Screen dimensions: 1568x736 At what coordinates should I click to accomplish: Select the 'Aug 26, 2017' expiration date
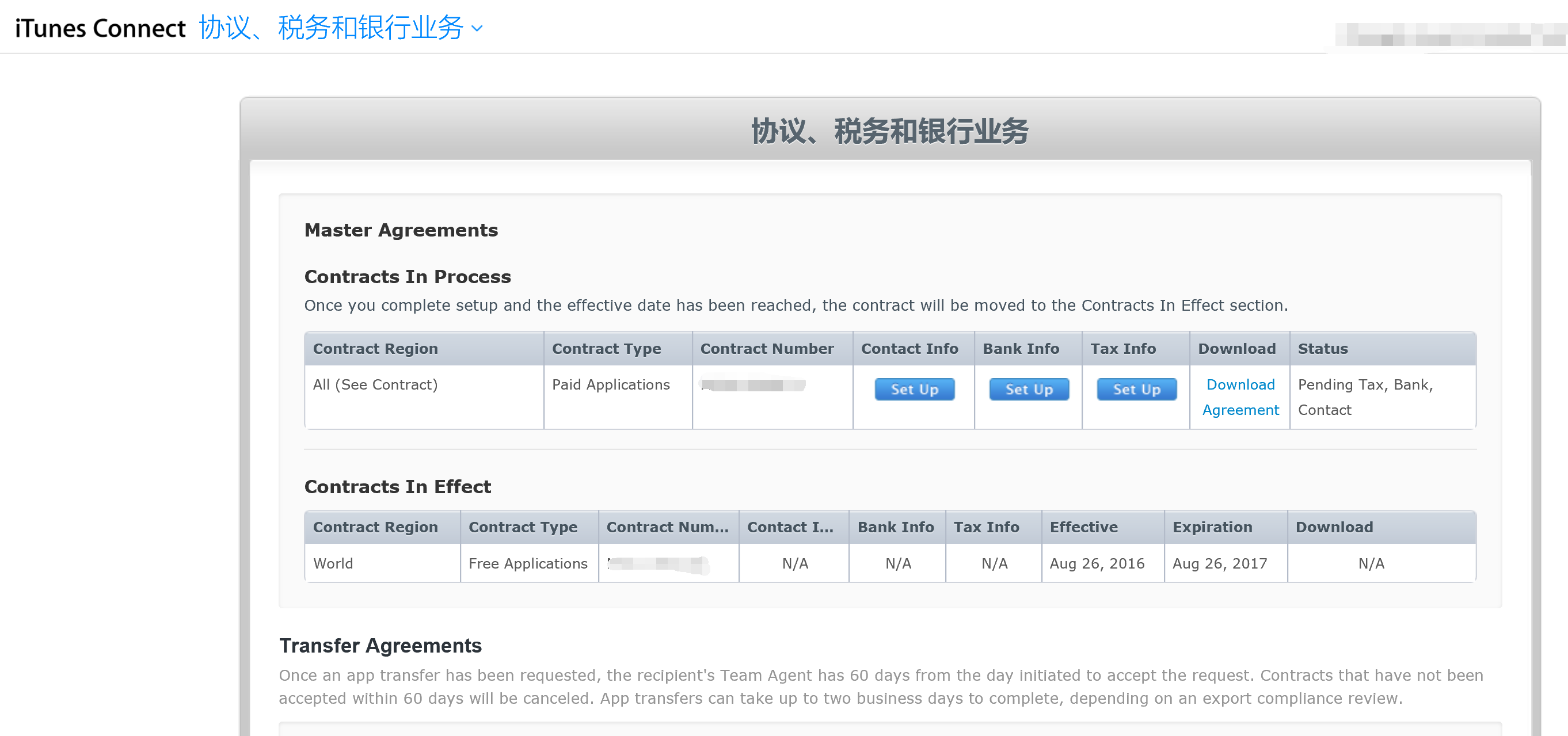click(x=1220, y=563)
